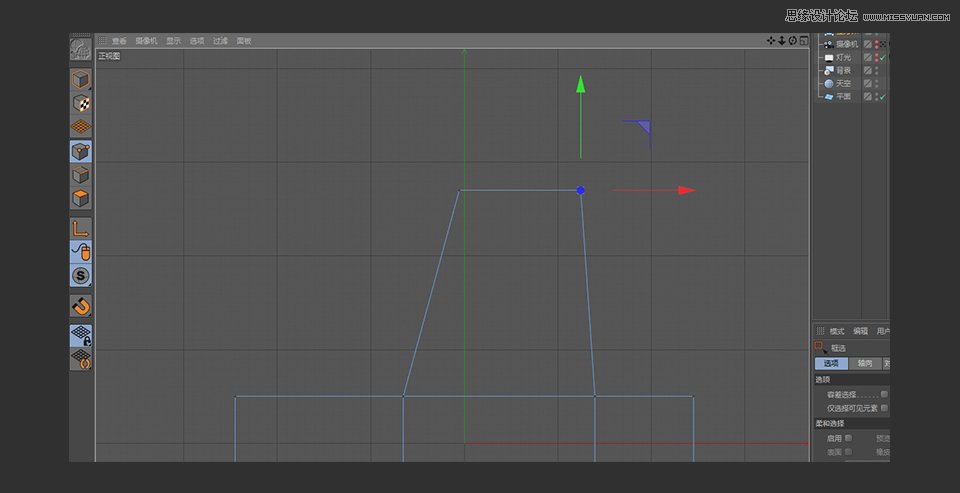960x493 pixels.
Task: Enable the 容差选择 checkbox
Action: pyautogui.click(x=884, y=394)
